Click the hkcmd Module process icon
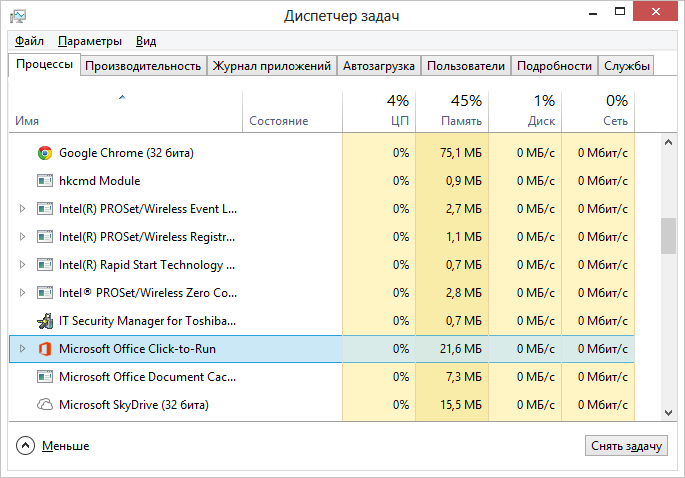 pyautogui.click(x=45, y=181)
